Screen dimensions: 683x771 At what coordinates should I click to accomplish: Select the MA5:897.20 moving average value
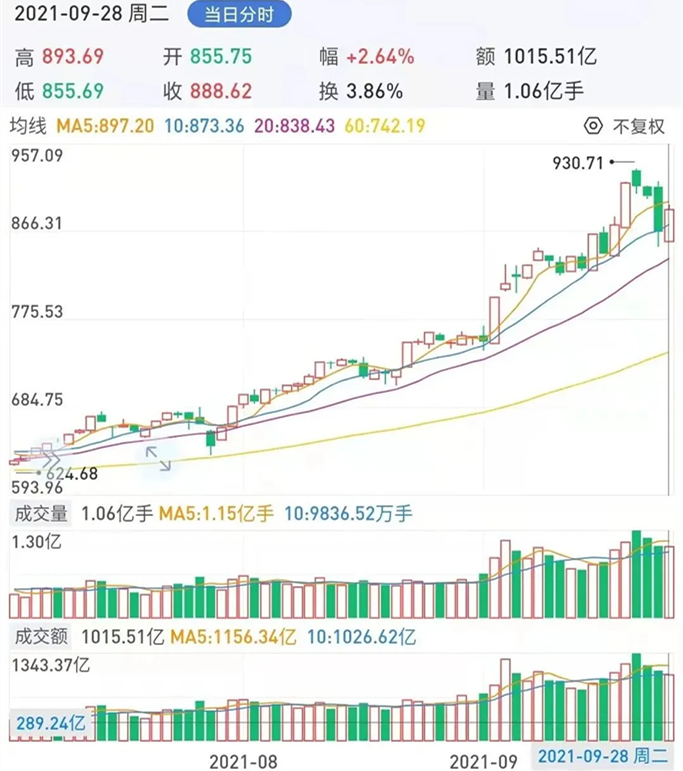[x=105, y=126]
